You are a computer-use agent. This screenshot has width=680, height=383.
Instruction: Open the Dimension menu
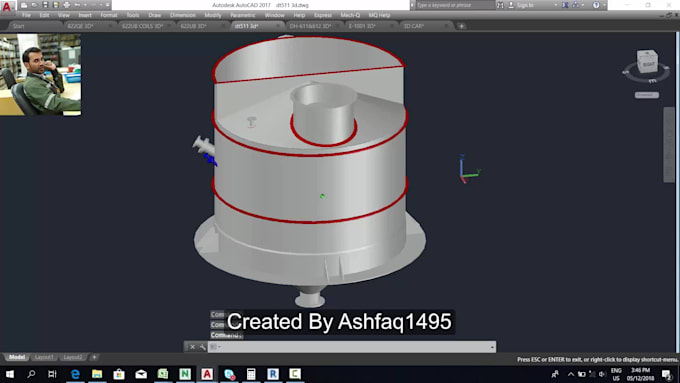click(183, 15)
